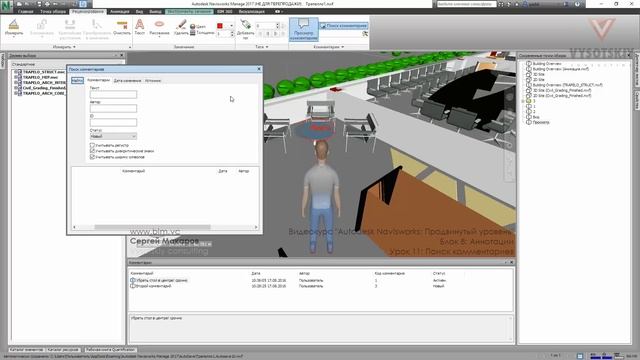Open the View (Вид) ribbon tab

tap(139, 11)
